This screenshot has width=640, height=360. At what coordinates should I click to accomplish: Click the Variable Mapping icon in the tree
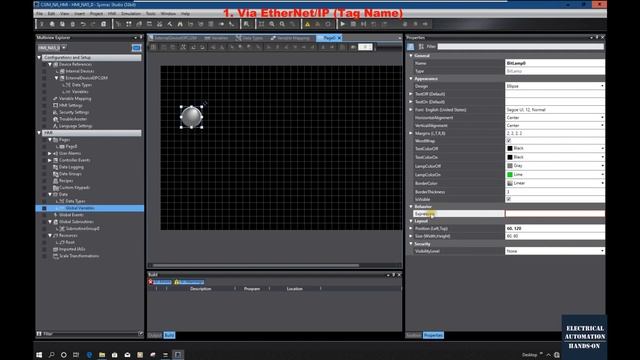(55, 98)
